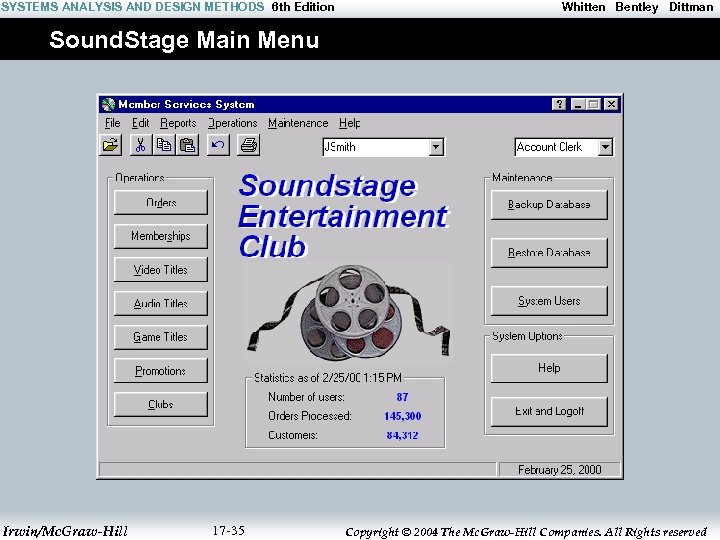Screen dimensions: 720x540
Task: Open the System Users button
Action: [x=549, y=301]
